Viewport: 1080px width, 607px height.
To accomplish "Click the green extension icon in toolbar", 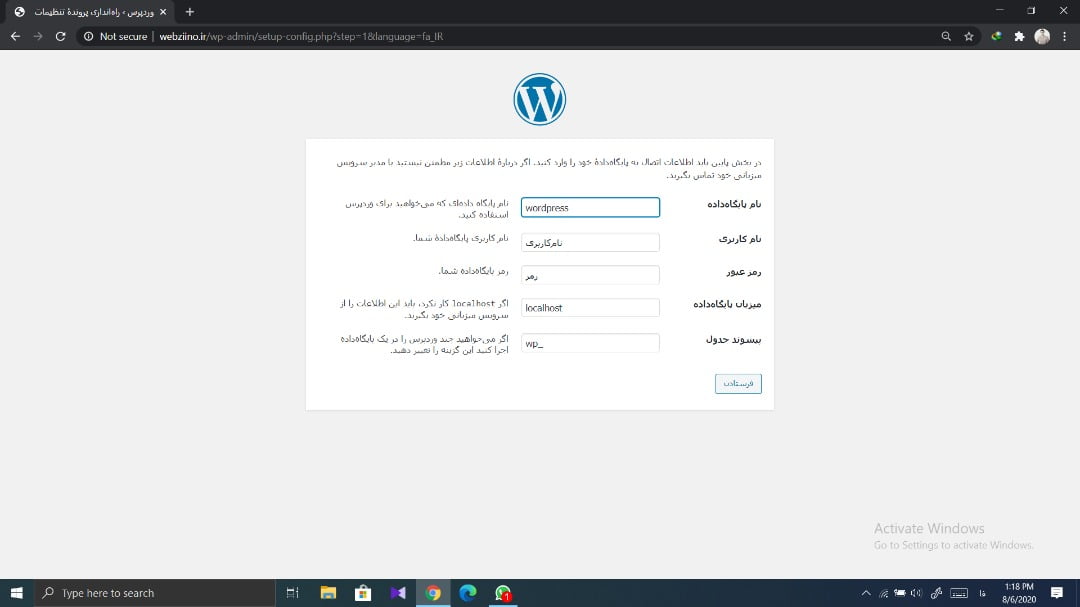I will [996, 37].
